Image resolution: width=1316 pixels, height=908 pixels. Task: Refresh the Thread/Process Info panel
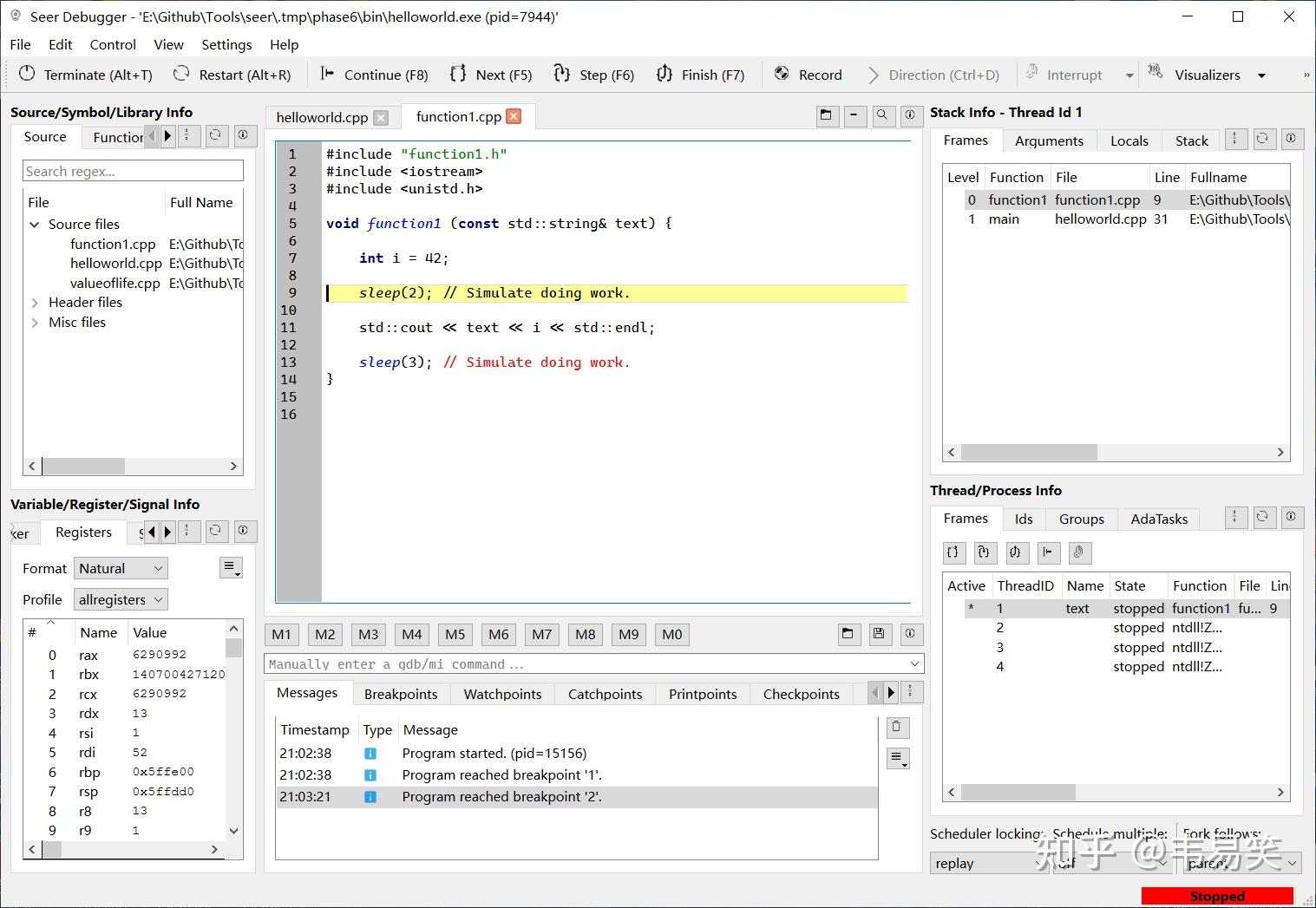[1264, 517]
